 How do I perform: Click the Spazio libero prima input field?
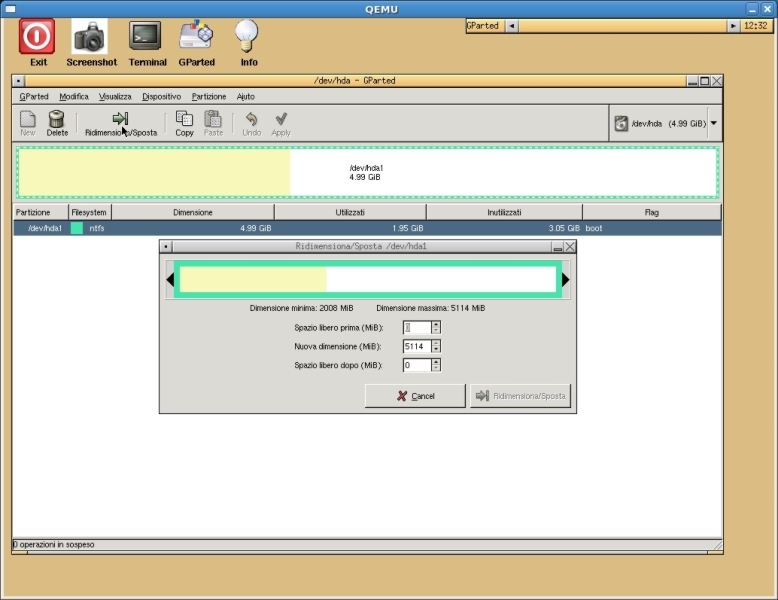click(x=417, y=327)
